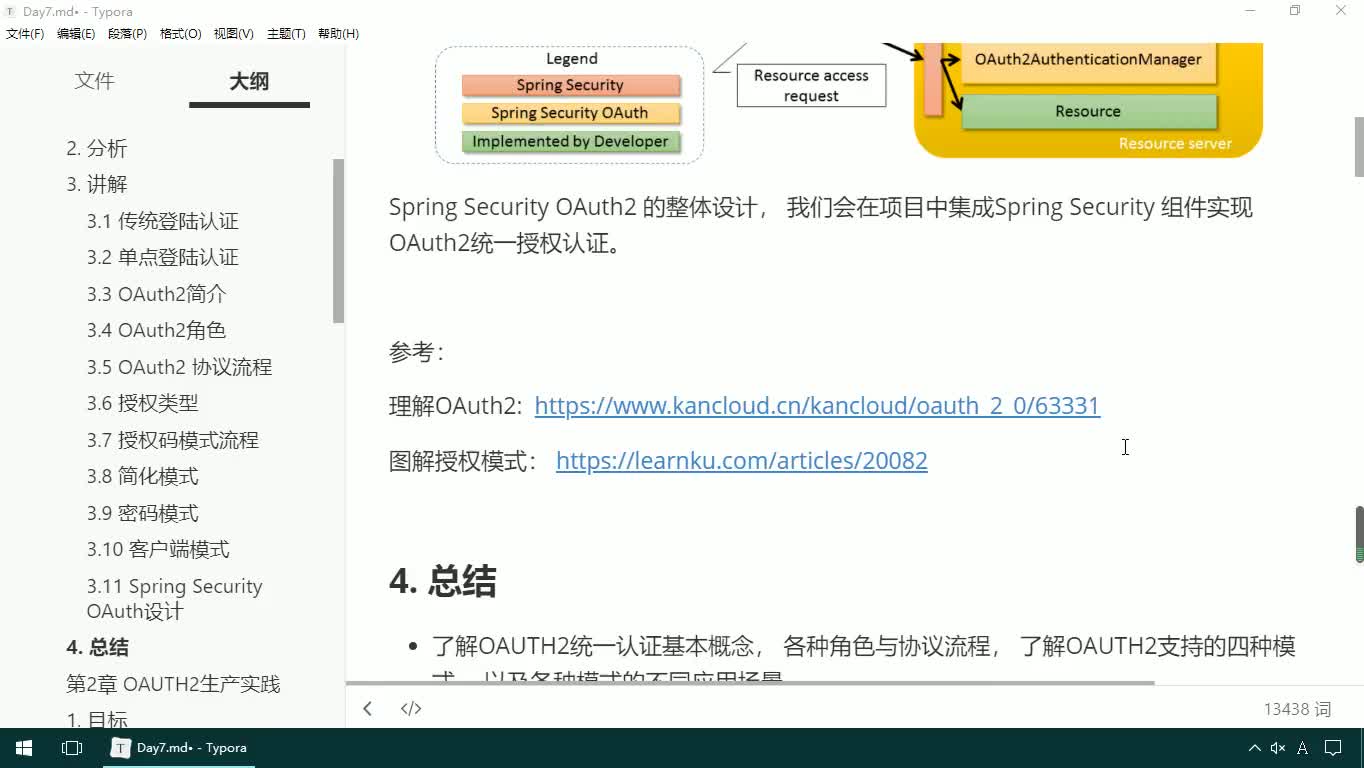
Task: Click the 参考: paragraph text
Action: (x=416, y=352)
